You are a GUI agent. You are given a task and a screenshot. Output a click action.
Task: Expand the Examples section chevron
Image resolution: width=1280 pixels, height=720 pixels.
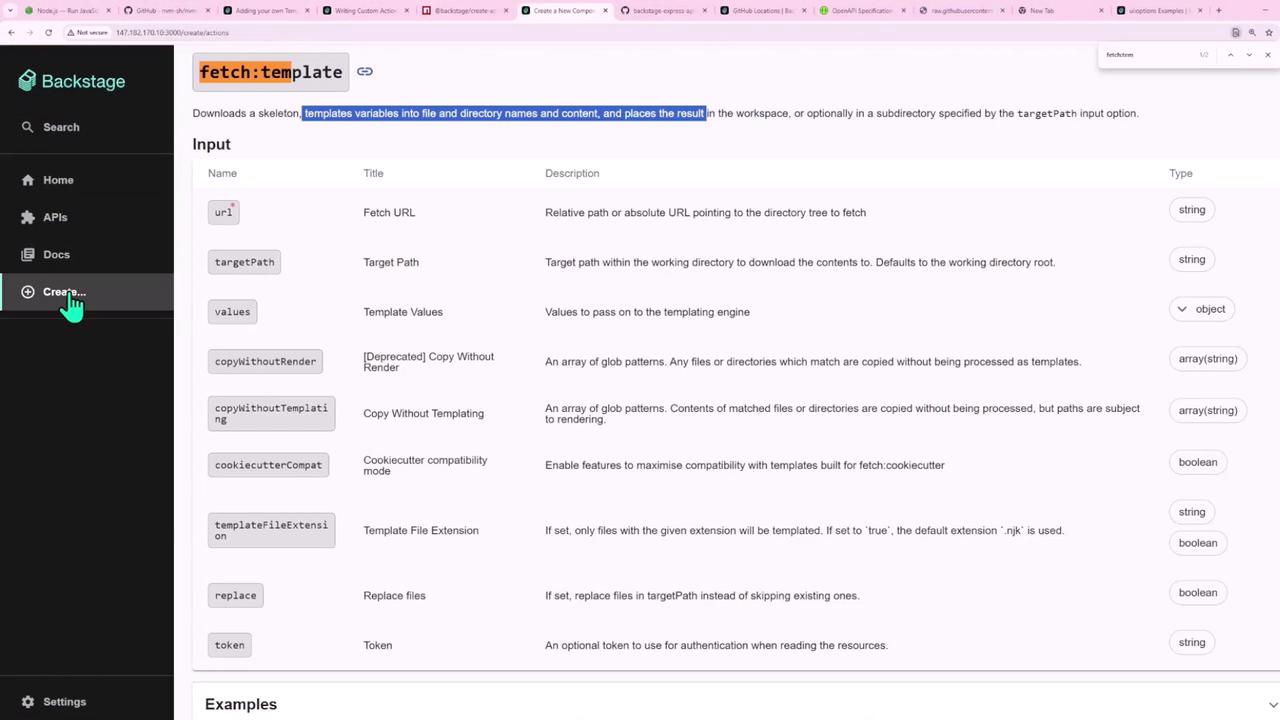pyautogui.click(x=1272, y=705)
